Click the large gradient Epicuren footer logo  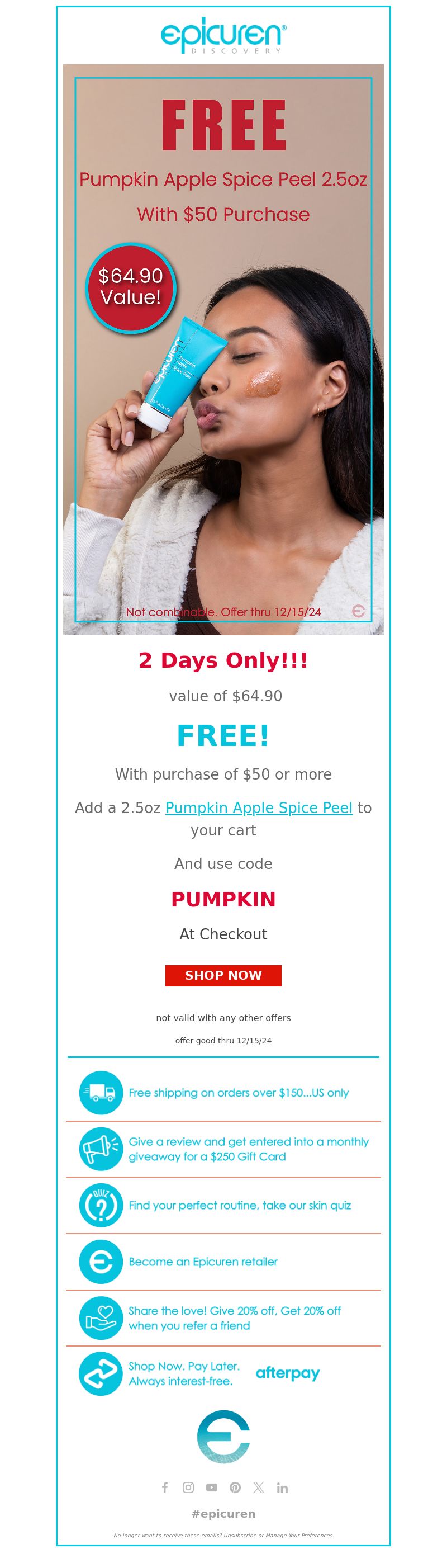pyautogui.click(x=223, y=1437)
